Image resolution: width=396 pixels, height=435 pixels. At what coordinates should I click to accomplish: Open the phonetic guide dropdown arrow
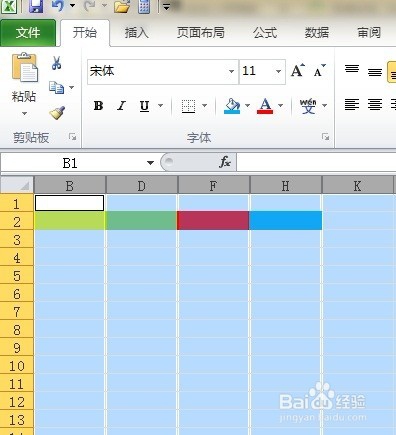point(325,106)
